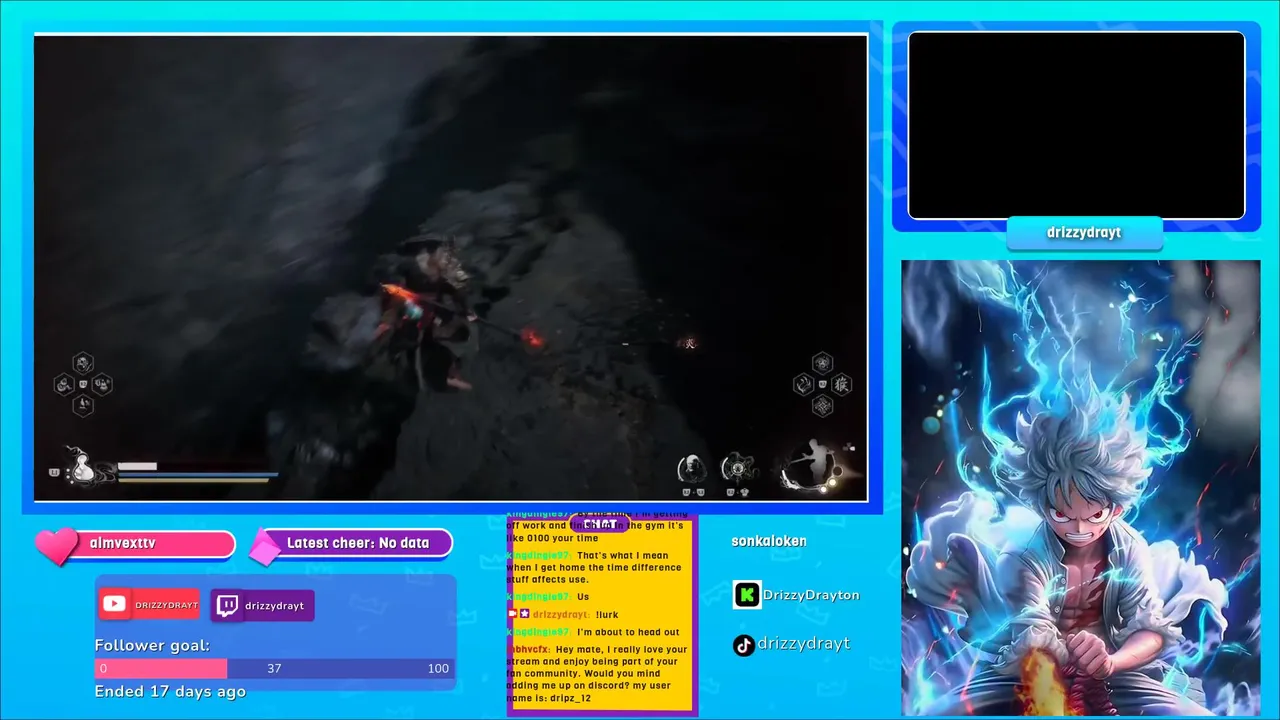The image size is (1280, 720).
Task: Click the white health bar
Action: coord(137,466)
